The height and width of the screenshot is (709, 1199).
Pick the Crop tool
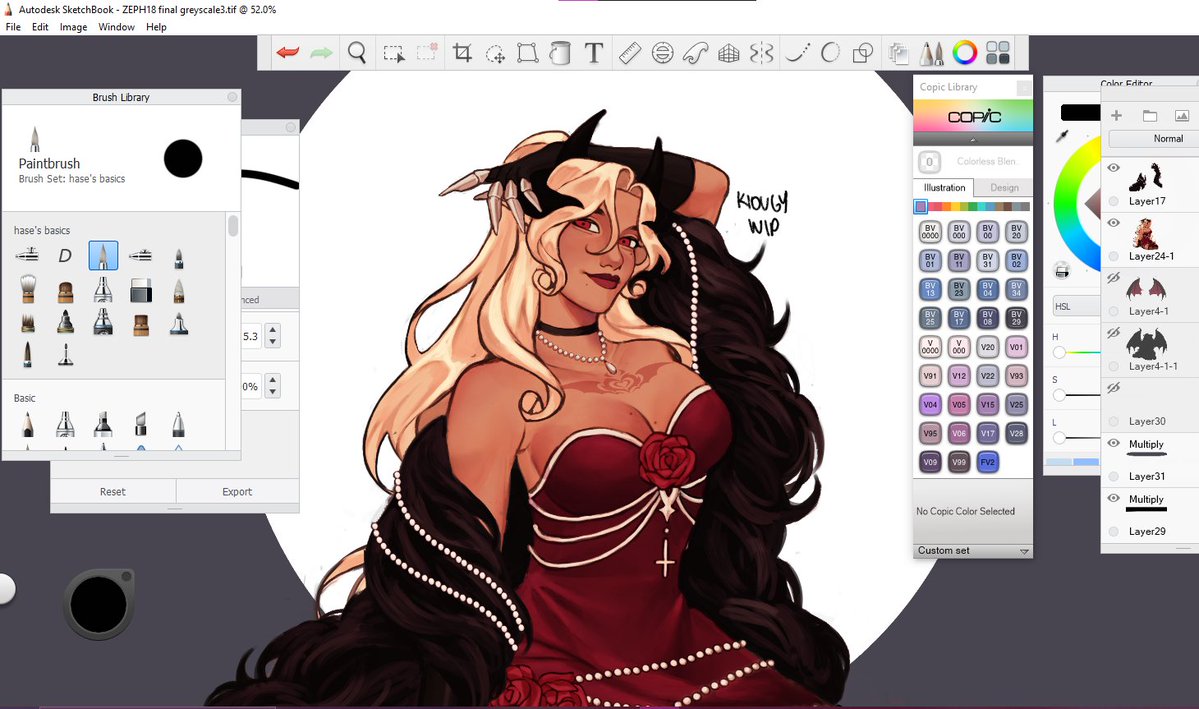(x=462, y=53)
